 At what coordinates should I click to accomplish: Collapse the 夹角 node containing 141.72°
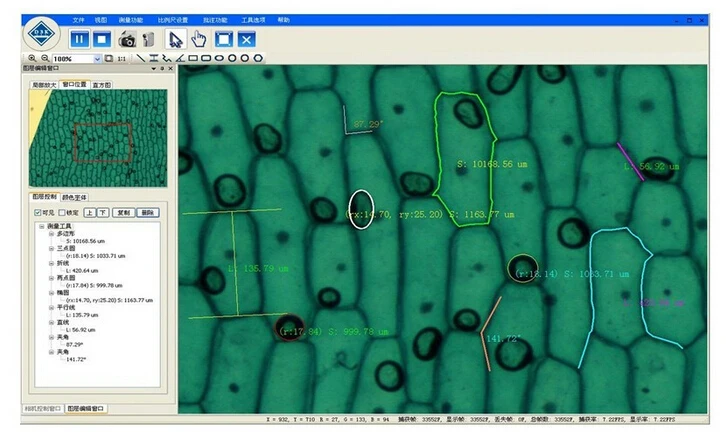coord(51,352)
